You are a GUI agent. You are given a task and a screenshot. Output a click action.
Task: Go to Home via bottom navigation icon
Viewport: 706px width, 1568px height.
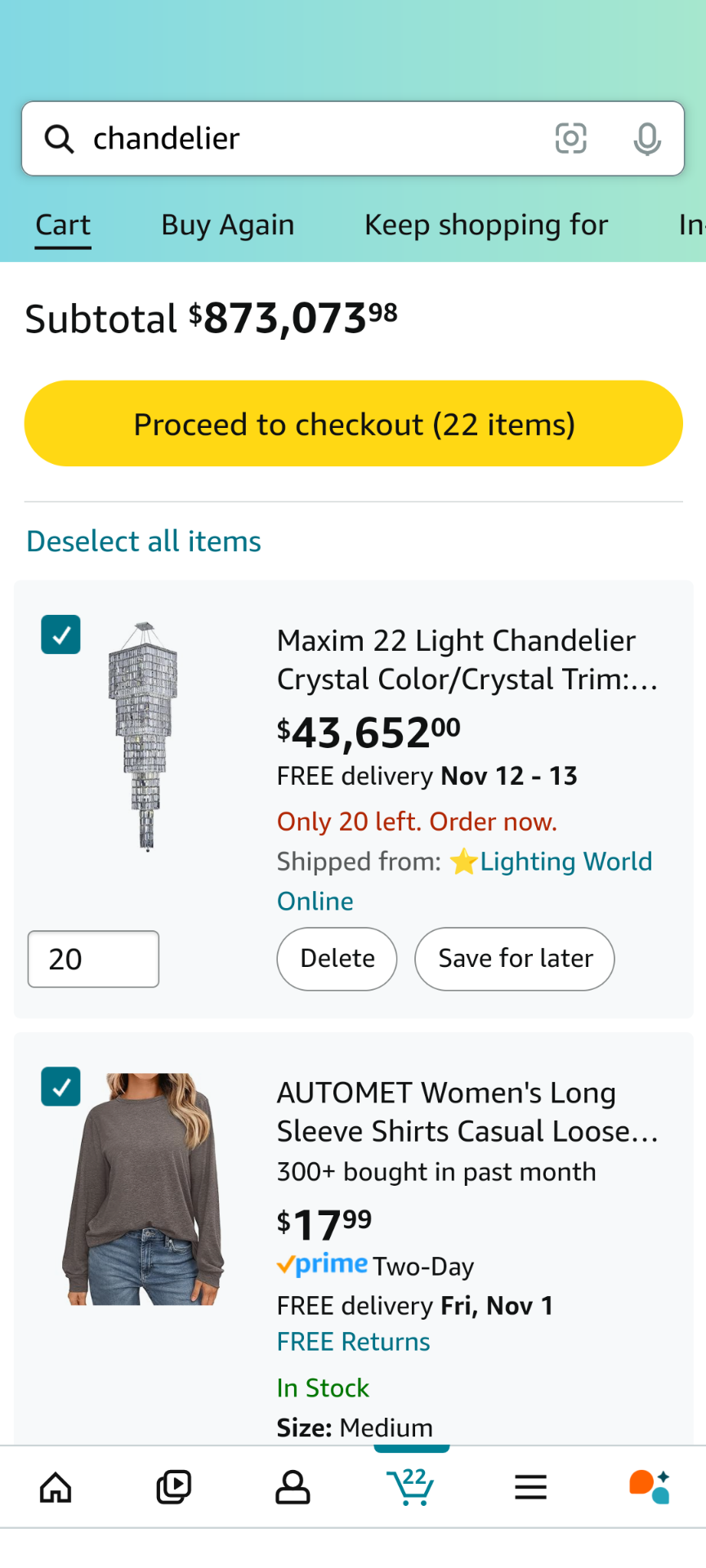[56, 1487]
